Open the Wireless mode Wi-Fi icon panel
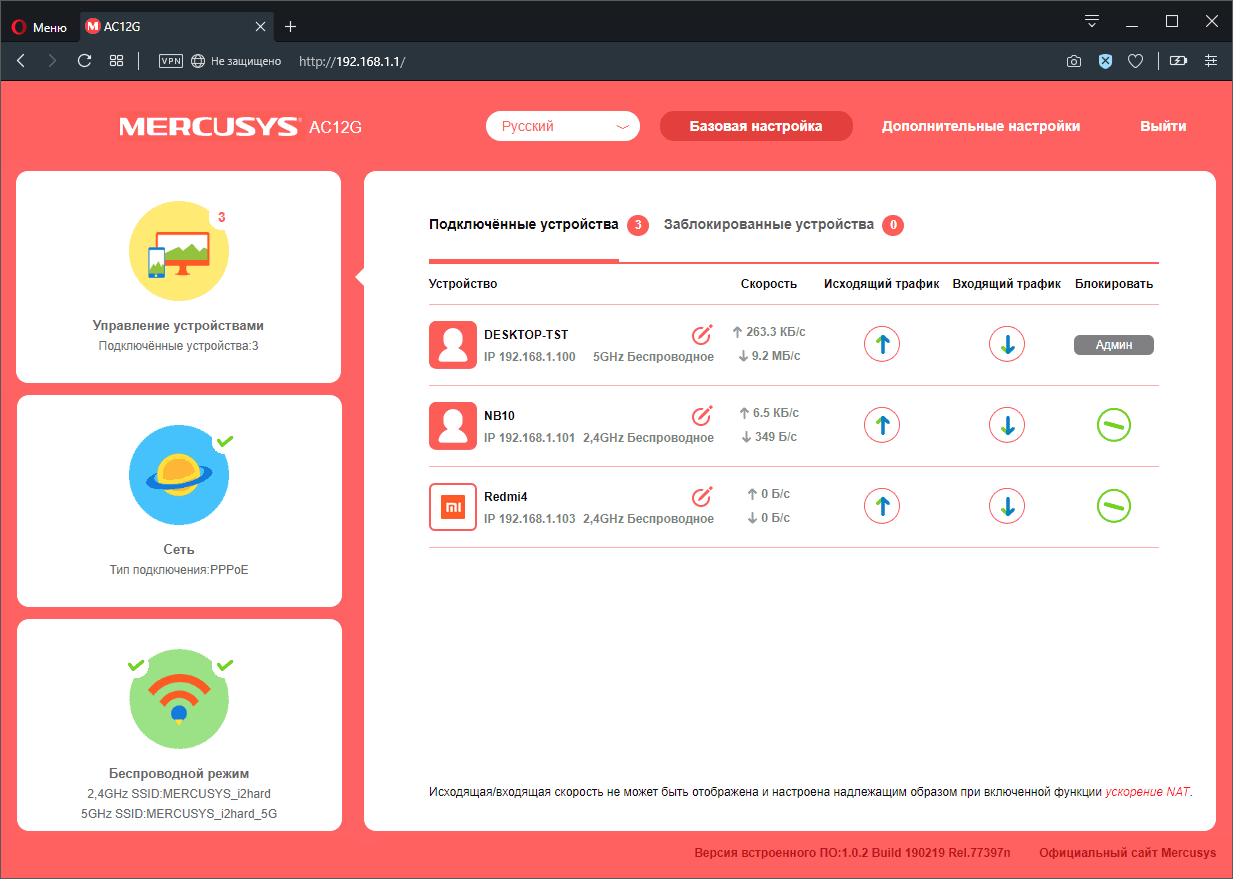1233x879 pixels. [179, 699]
